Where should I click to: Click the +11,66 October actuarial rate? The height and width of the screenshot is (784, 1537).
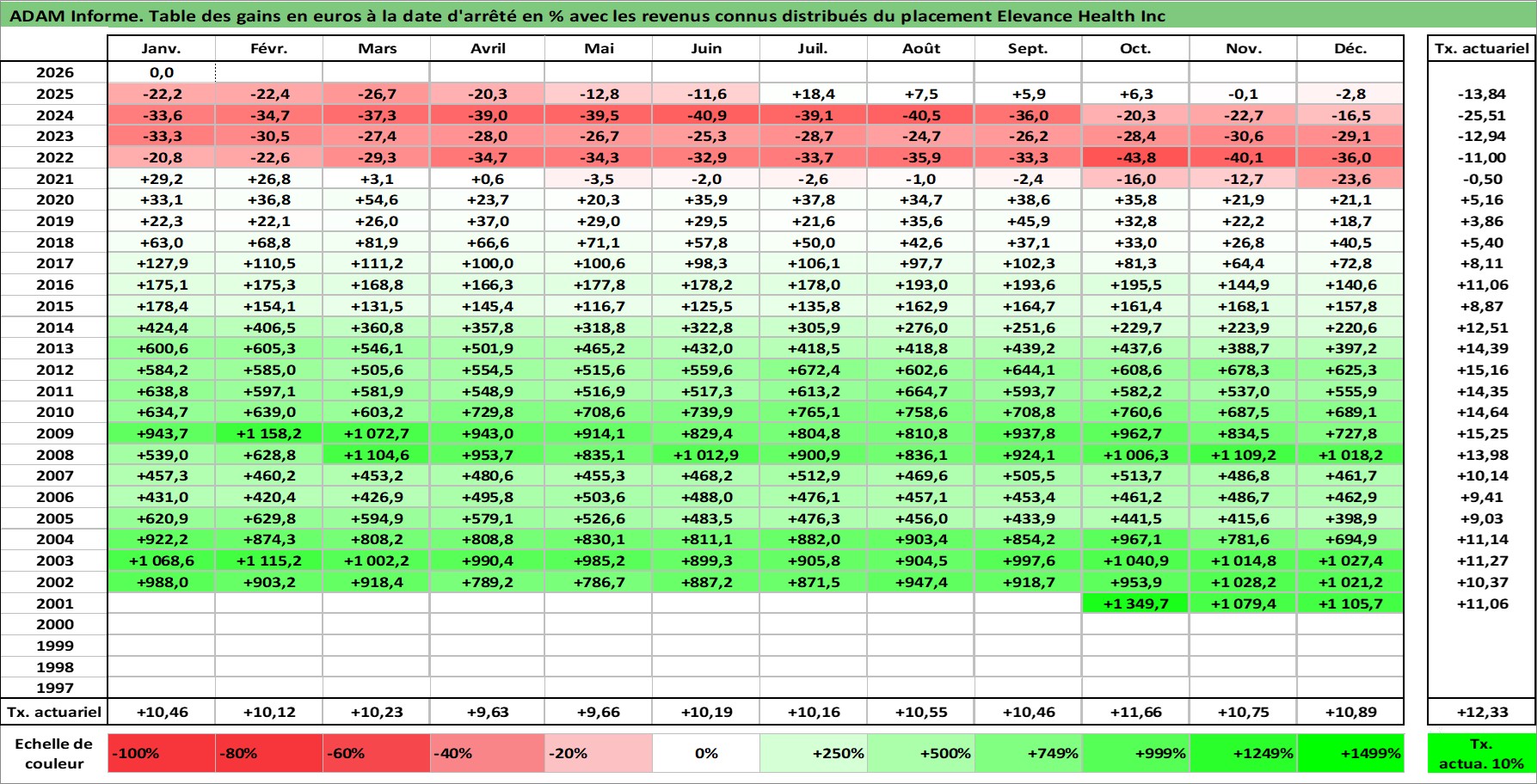click(1136, 712)
